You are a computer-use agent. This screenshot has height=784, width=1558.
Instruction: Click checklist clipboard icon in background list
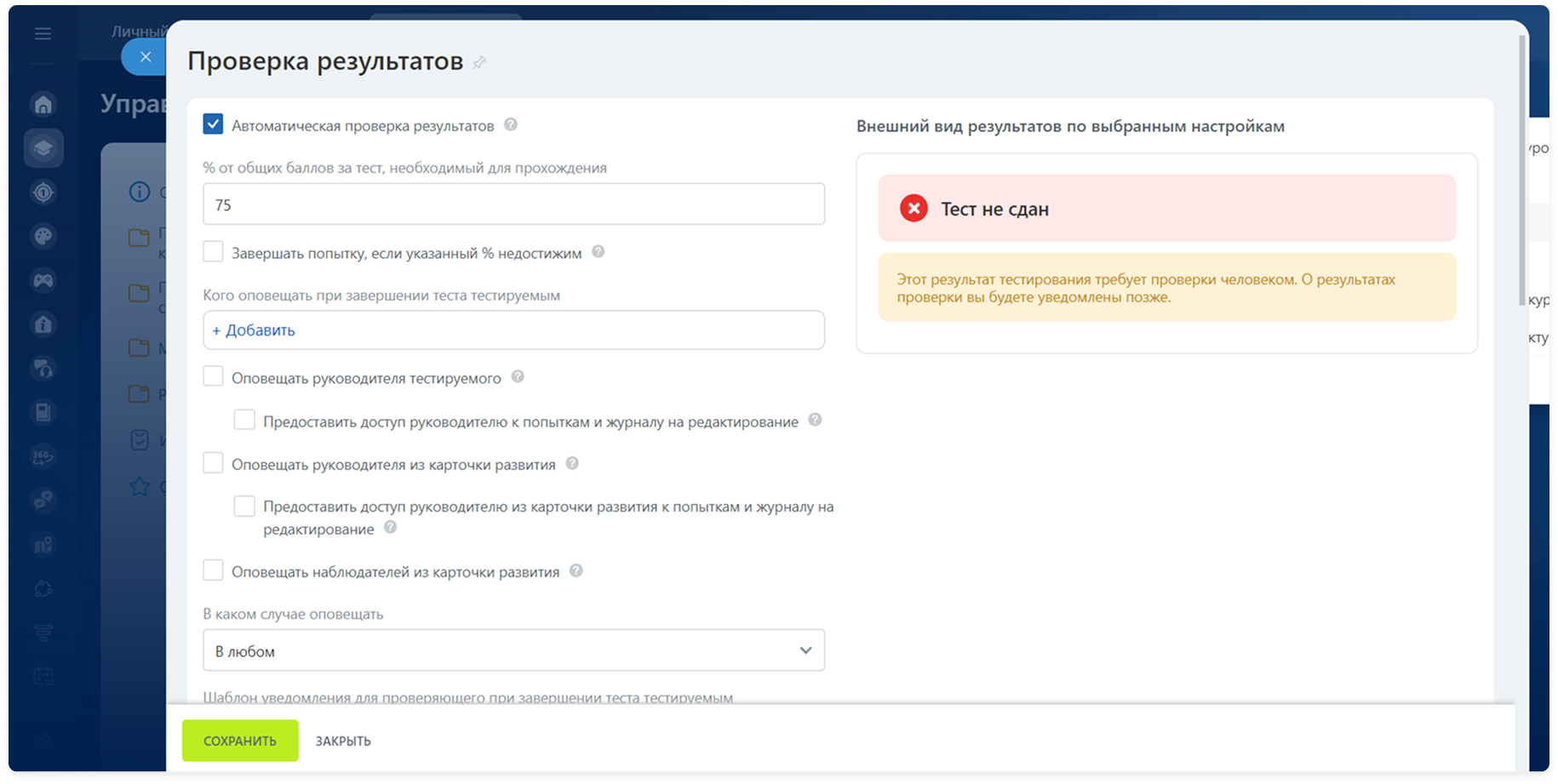(140, 440)
